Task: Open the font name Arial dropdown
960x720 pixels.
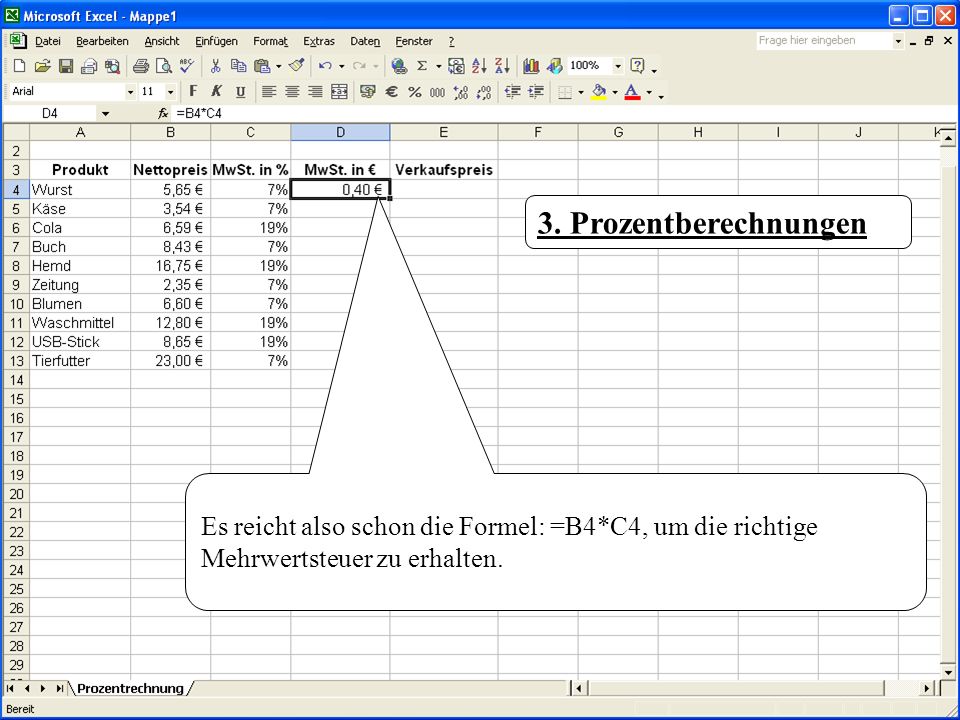Action: [130, 92]
